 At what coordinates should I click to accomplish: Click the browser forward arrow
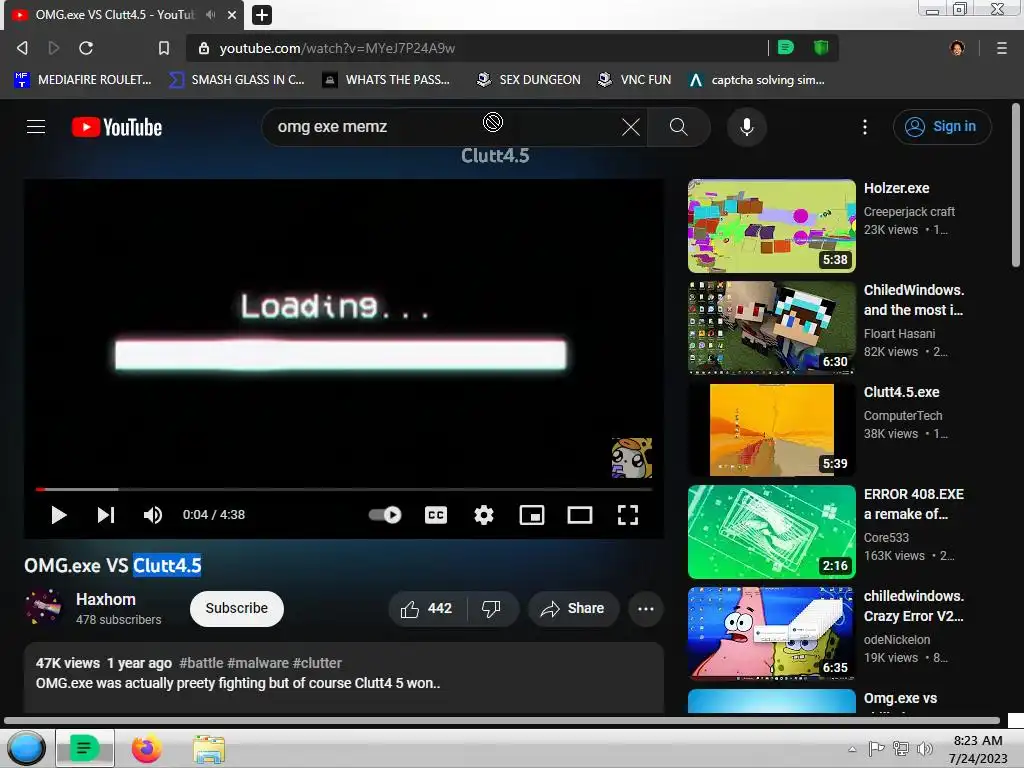[x=54, y=48]
